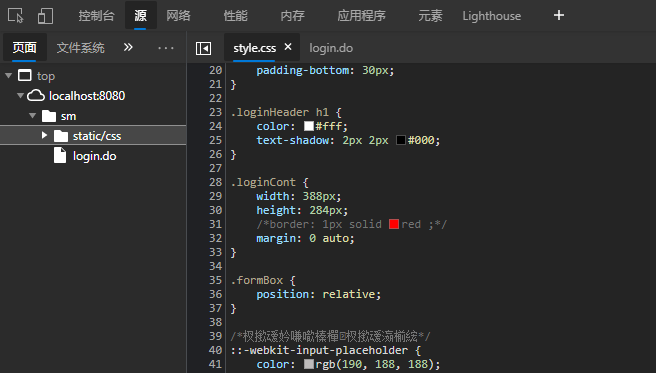Expand the static/css folder arrow
The width and height of the screenshot is (656, 373).
[44, 135]
